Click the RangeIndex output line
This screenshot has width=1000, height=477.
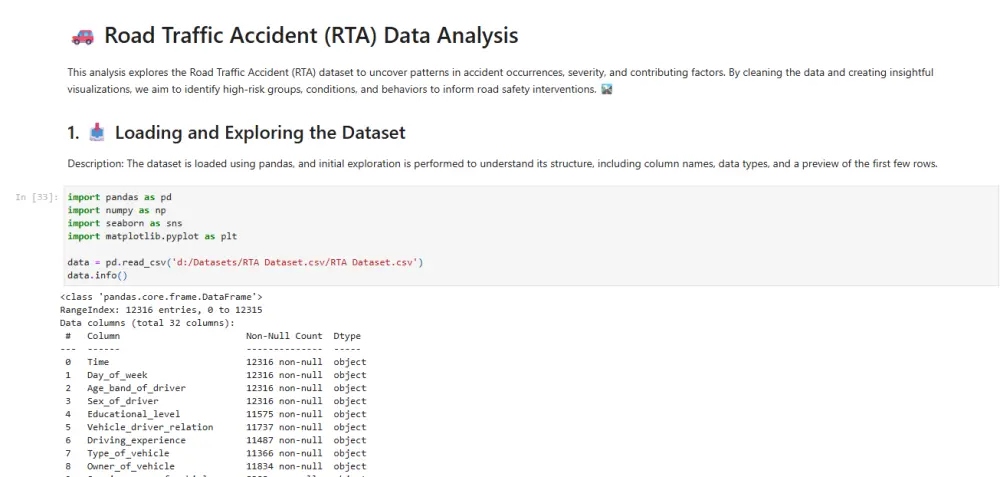coord(161,310)
